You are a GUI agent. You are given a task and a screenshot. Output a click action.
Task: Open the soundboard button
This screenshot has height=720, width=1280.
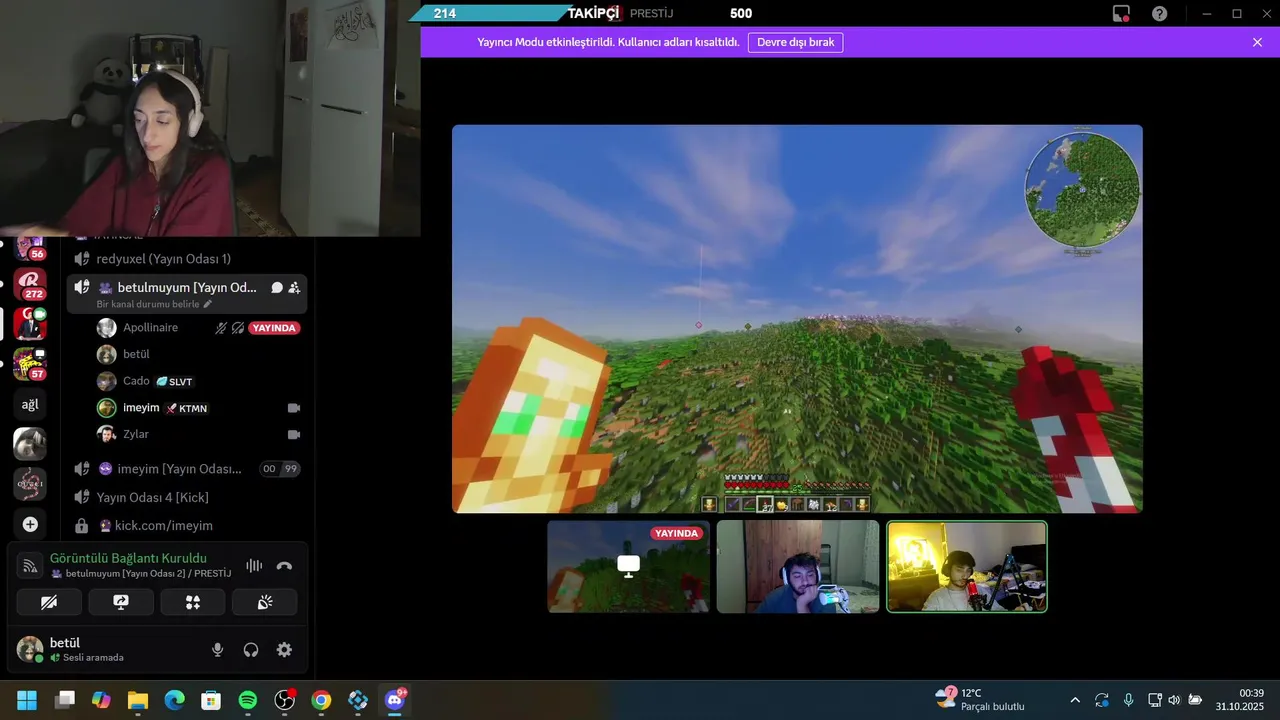265,602
